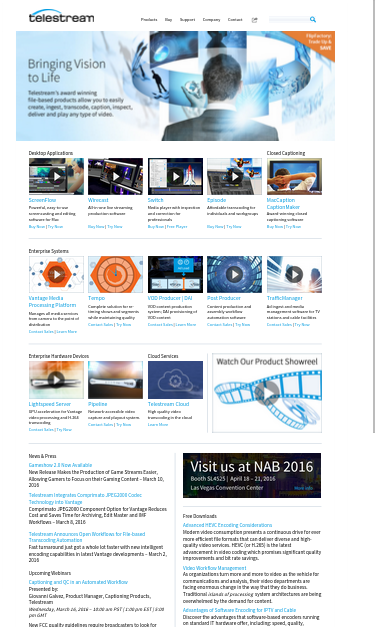375x627 pixels.
Task: Open the Contact menu
Action: 235,20
